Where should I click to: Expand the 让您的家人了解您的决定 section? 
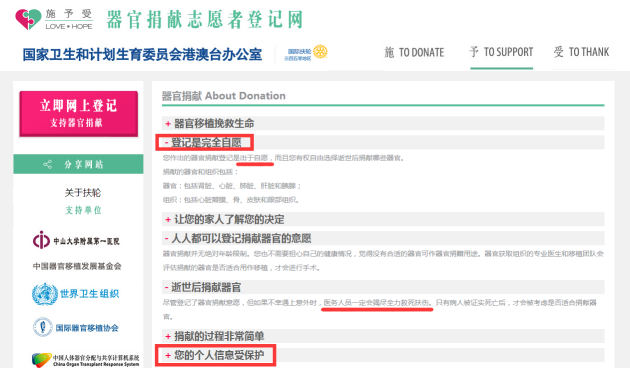pos(383,219)
